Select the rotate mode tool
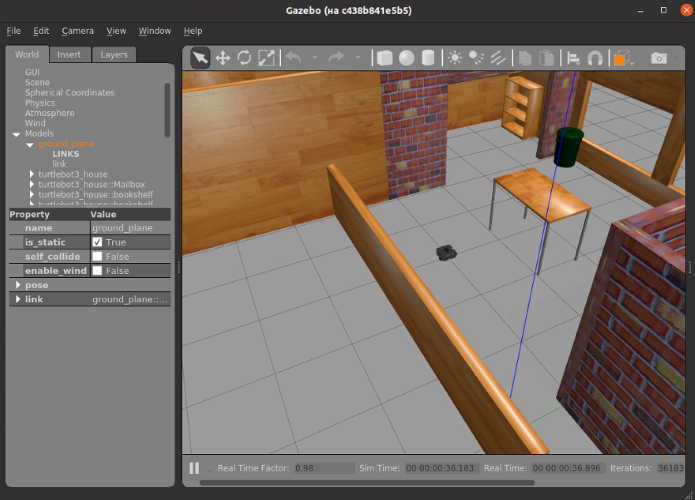 tap(244, 58)
